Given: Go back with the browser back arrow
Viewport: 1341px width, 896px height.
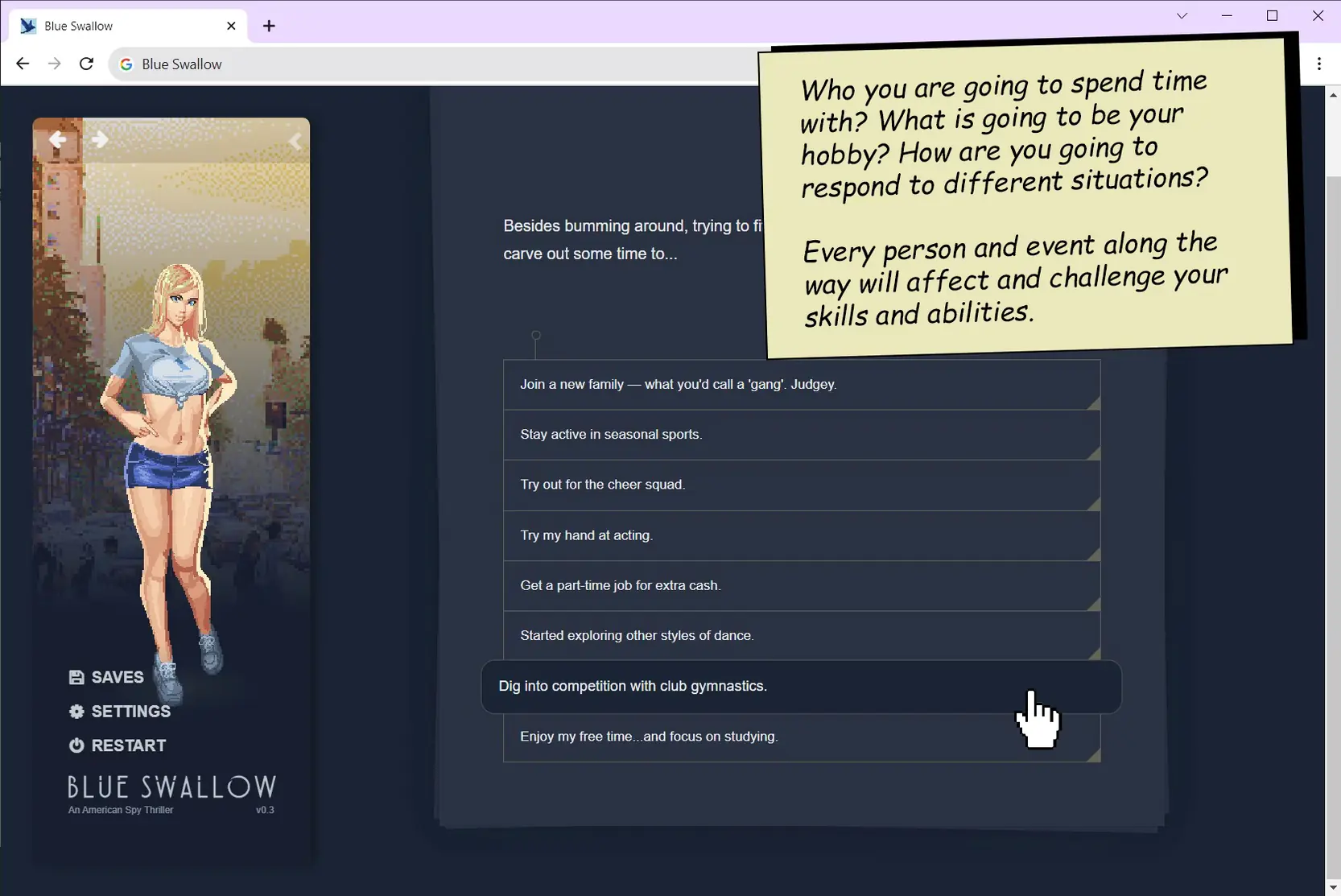Looking at the screenshot, I should point(23,64).
